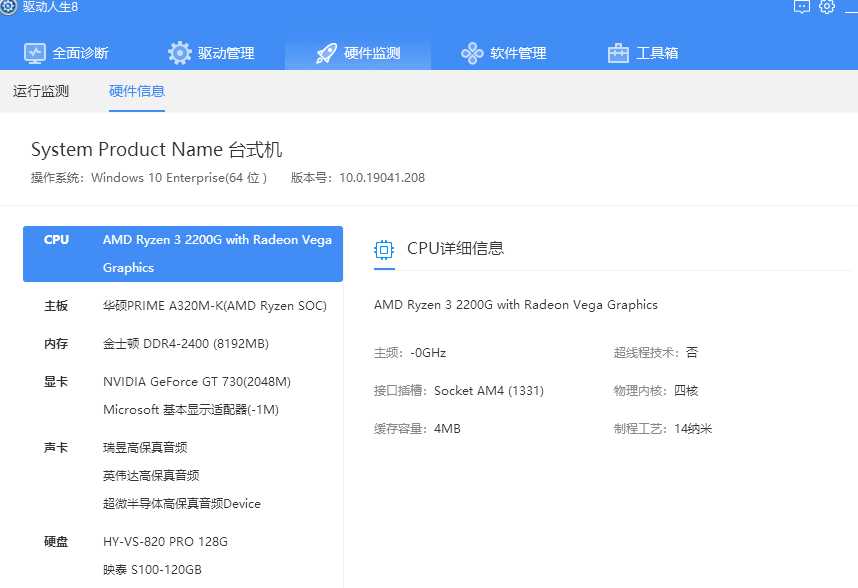This screenshot has height=588, width=858.
Task: Select the 超微半导体高保真音频Device entry
Action: tap(182, 503)
